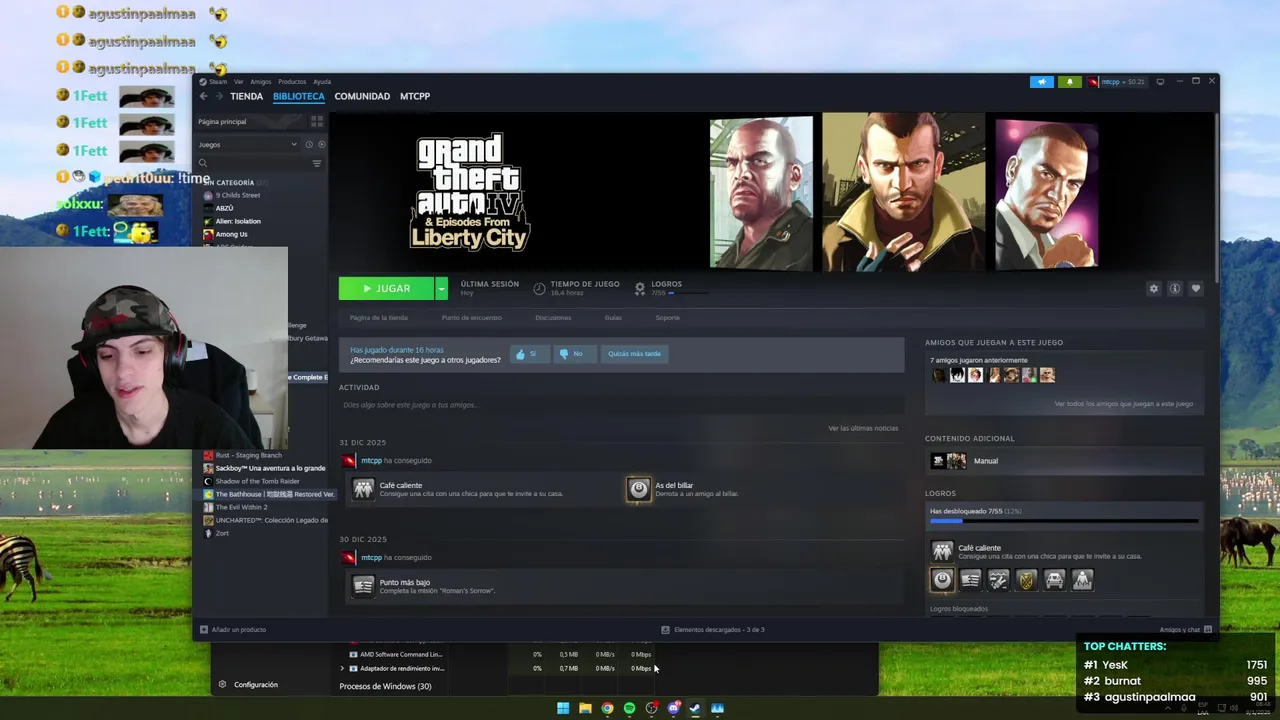Go back using the Steam back arrow
Image resolution: width=1280 pixels, height=720 pixels.
[x=203, y=96]
